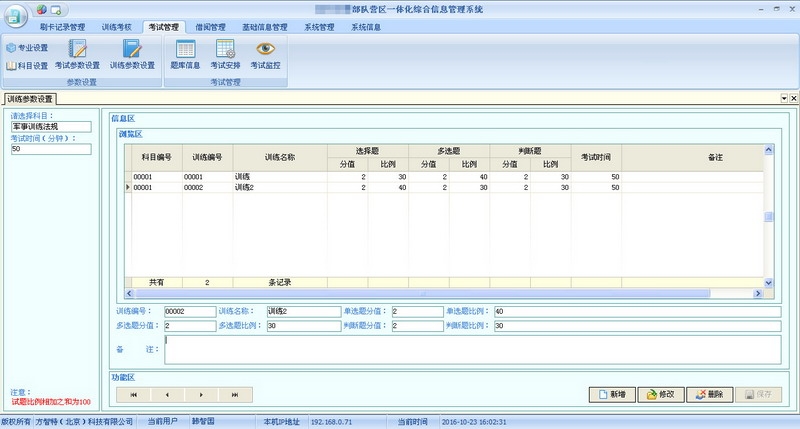Click the 保存 button
This screenshot has height=429, width=800.
pos(758,394)
